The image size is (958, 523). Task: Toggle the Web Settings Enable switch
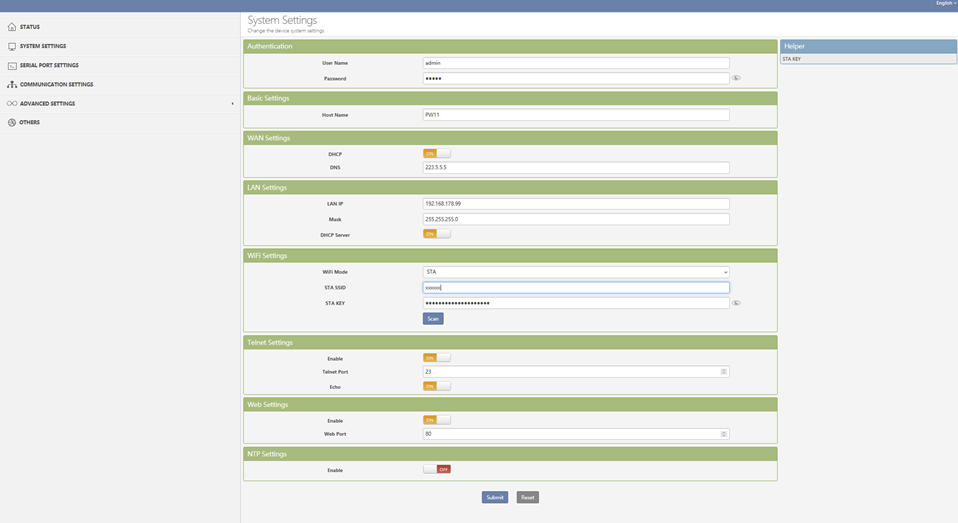(x=436, y=420)
